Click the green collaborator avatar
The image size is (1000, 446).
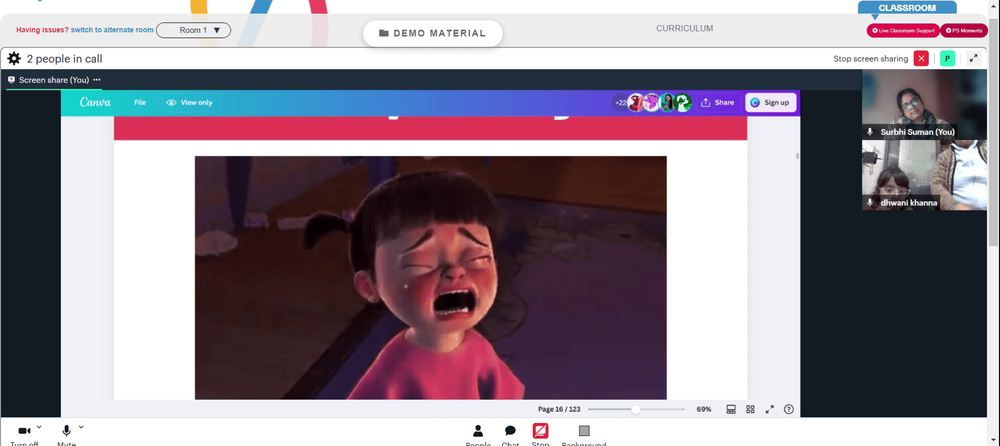[683, 102]
